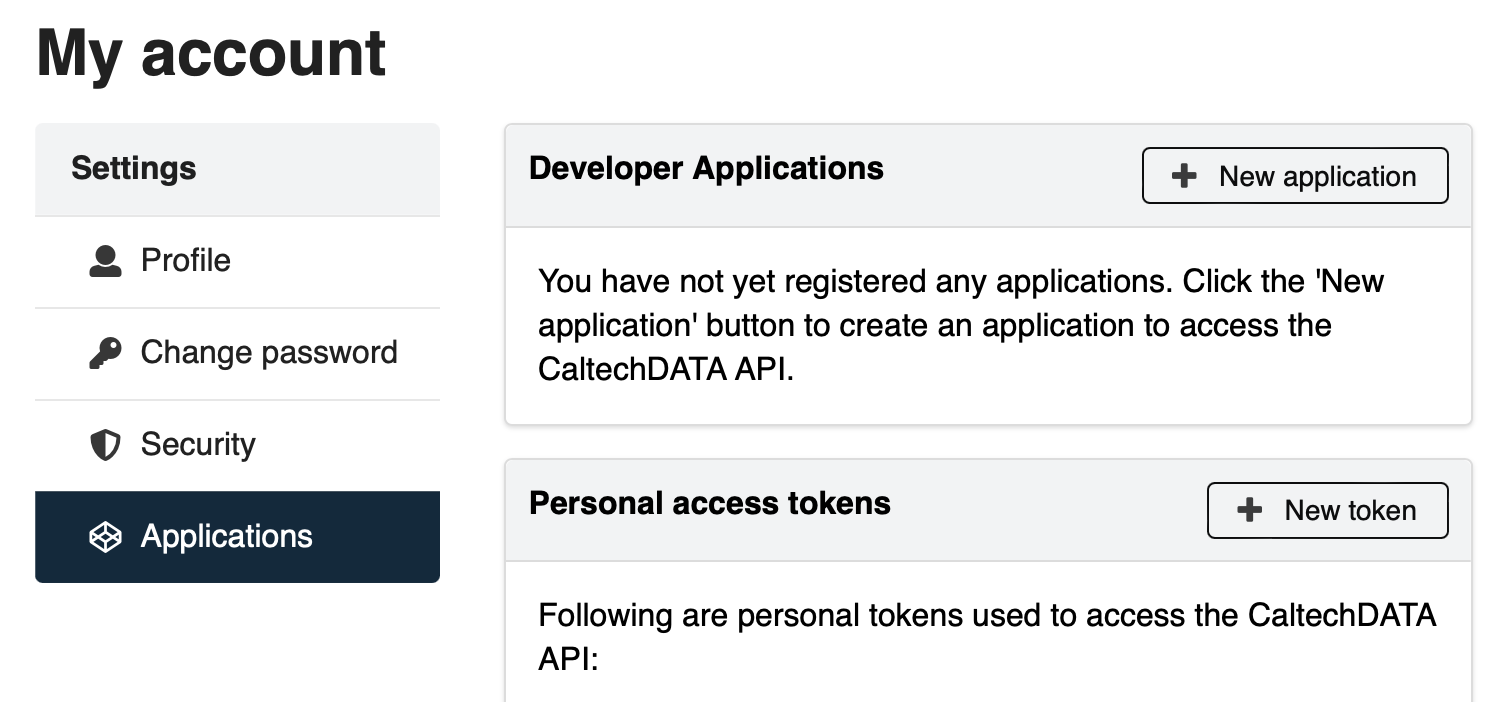
Task: Click the Developer Applications panel heading
Action: [x=706, y=168]
